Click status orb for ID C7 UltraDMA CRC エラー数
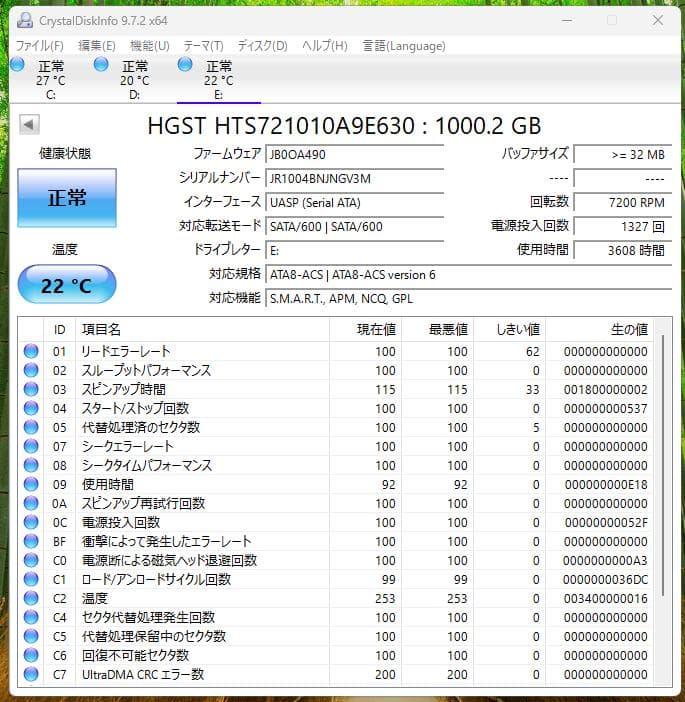Image resolution: width=685 pixels, height=702 pixels. [x=31, y=674]
